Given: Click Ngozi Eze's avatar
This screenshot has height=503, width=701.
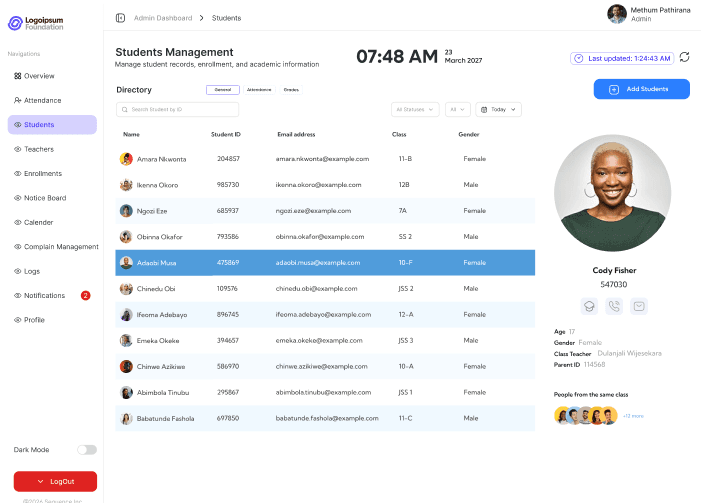Looking at the screenshot, I should 126,211.
